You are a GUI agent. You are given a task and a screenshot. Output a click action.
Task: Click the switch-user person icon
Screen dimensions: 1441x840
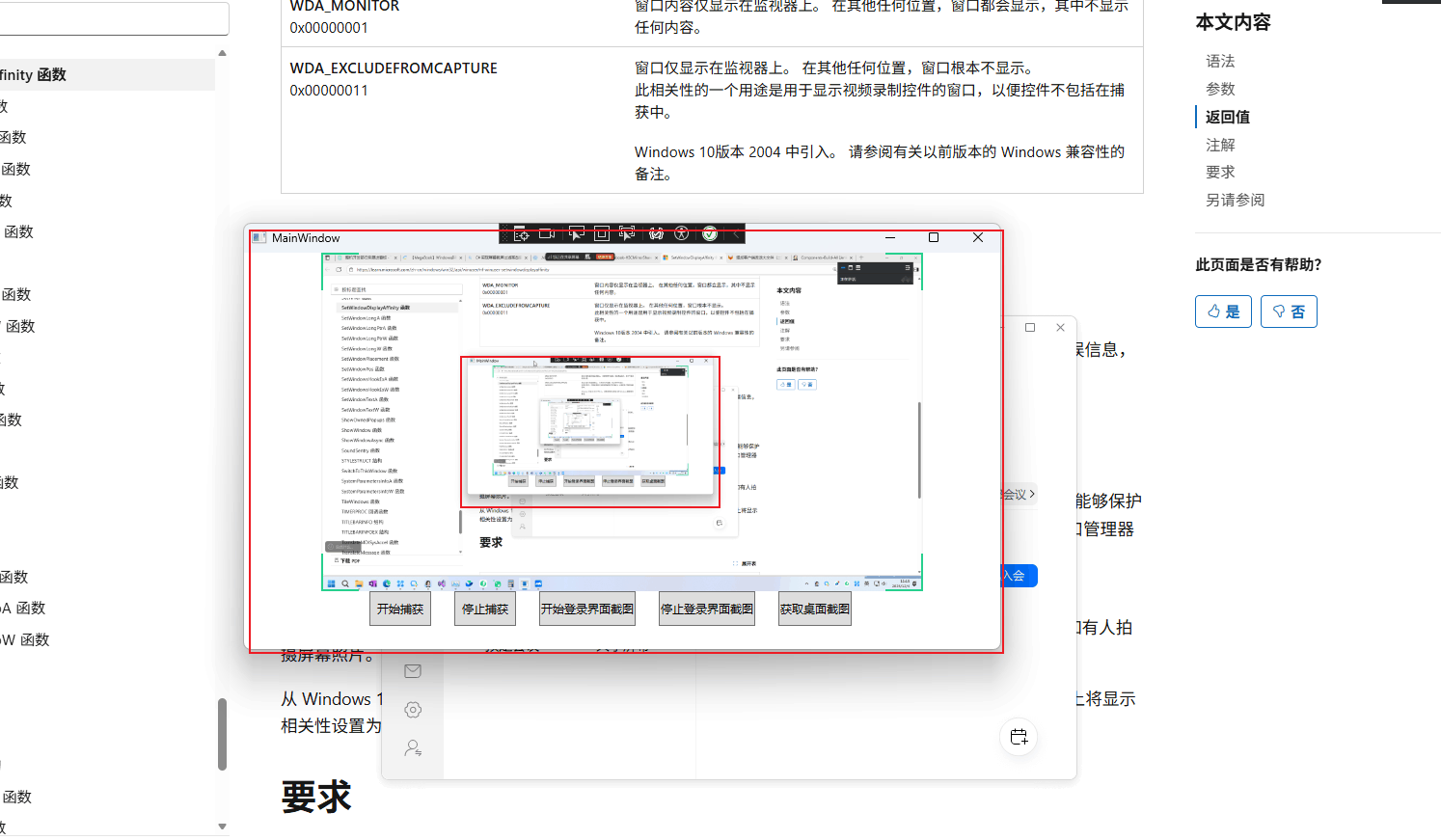413,748
